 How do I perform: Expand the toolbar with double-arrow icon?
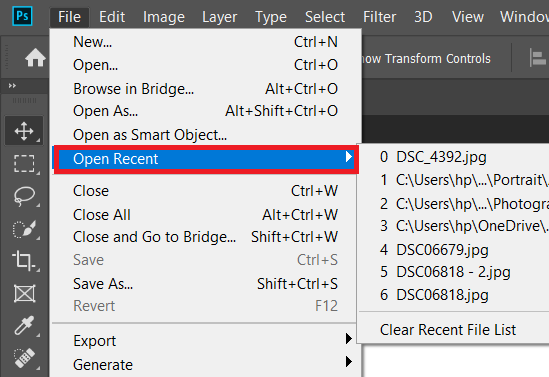(12, 86)
